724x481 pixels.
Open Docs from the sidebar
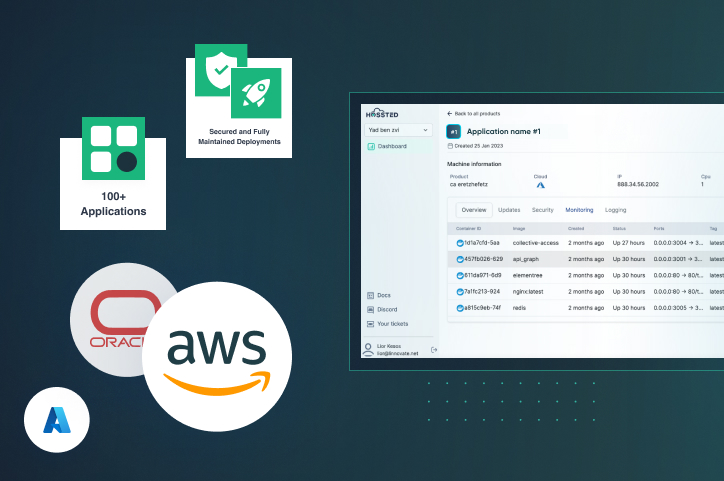coord(384,296)
